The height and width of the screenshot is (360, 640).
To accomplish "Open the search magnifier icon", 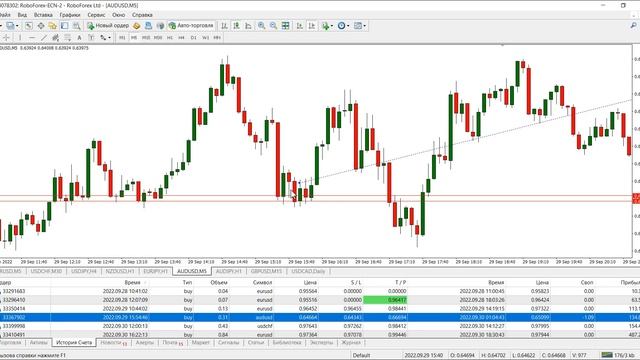I will [x=633, y=26].
